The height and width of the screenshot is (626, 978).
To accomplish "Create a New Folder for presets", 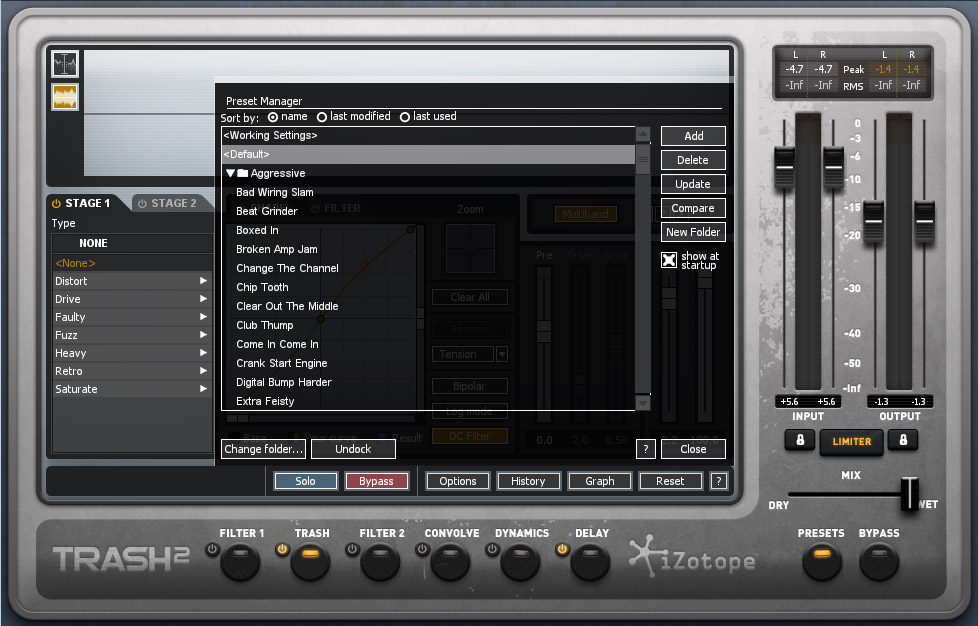I will click(692, 232).
